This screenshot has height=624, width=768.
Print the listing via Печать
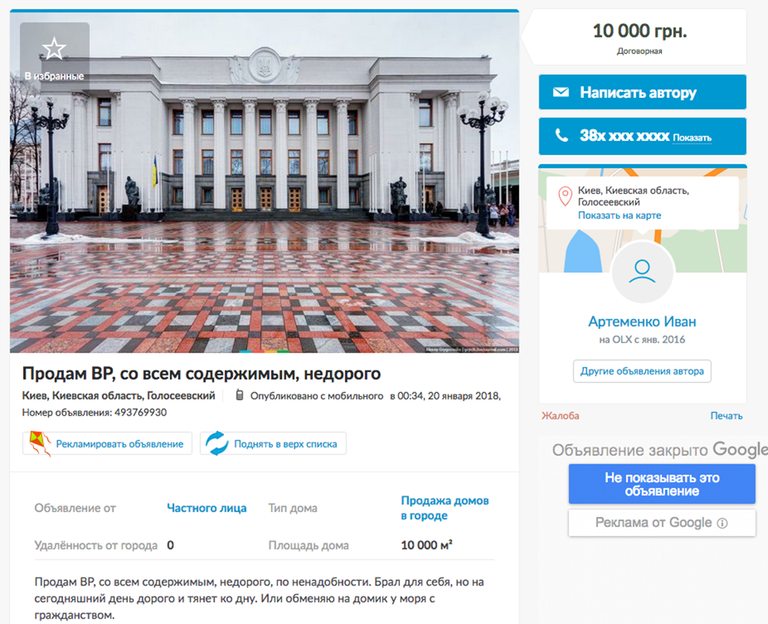[x=726, y=416]
